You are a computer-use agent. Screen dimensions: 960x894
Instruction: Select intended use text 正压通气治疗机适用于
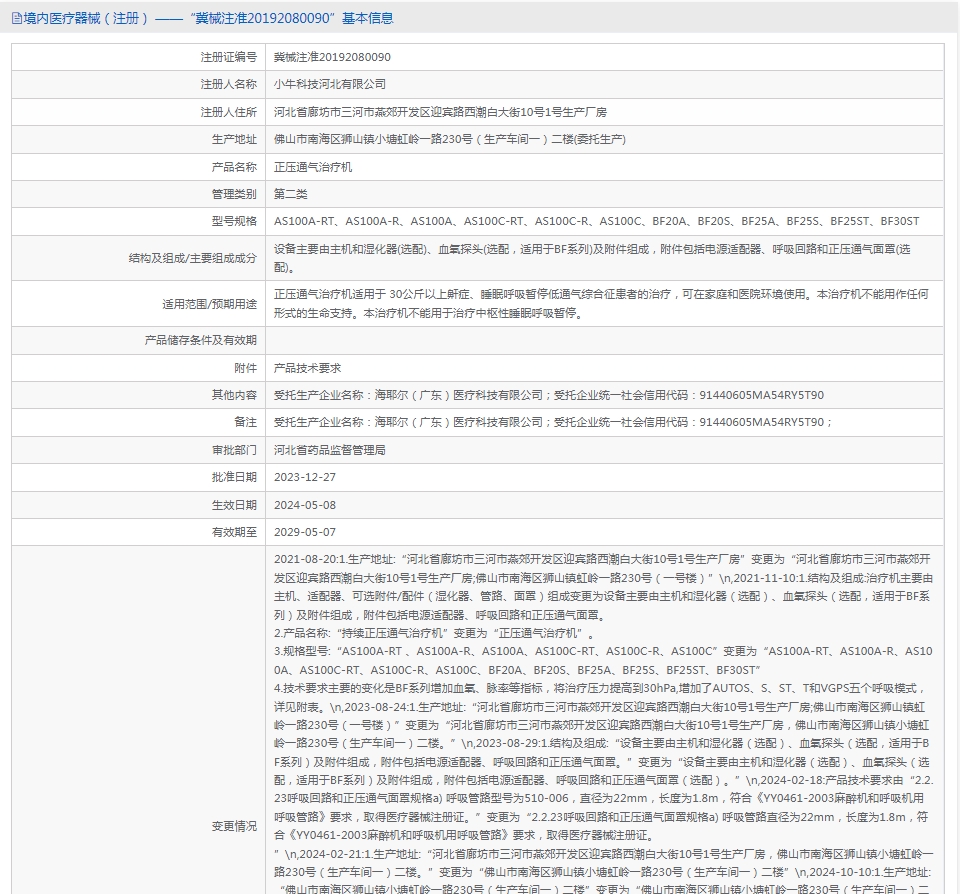[x=601, y=304]
